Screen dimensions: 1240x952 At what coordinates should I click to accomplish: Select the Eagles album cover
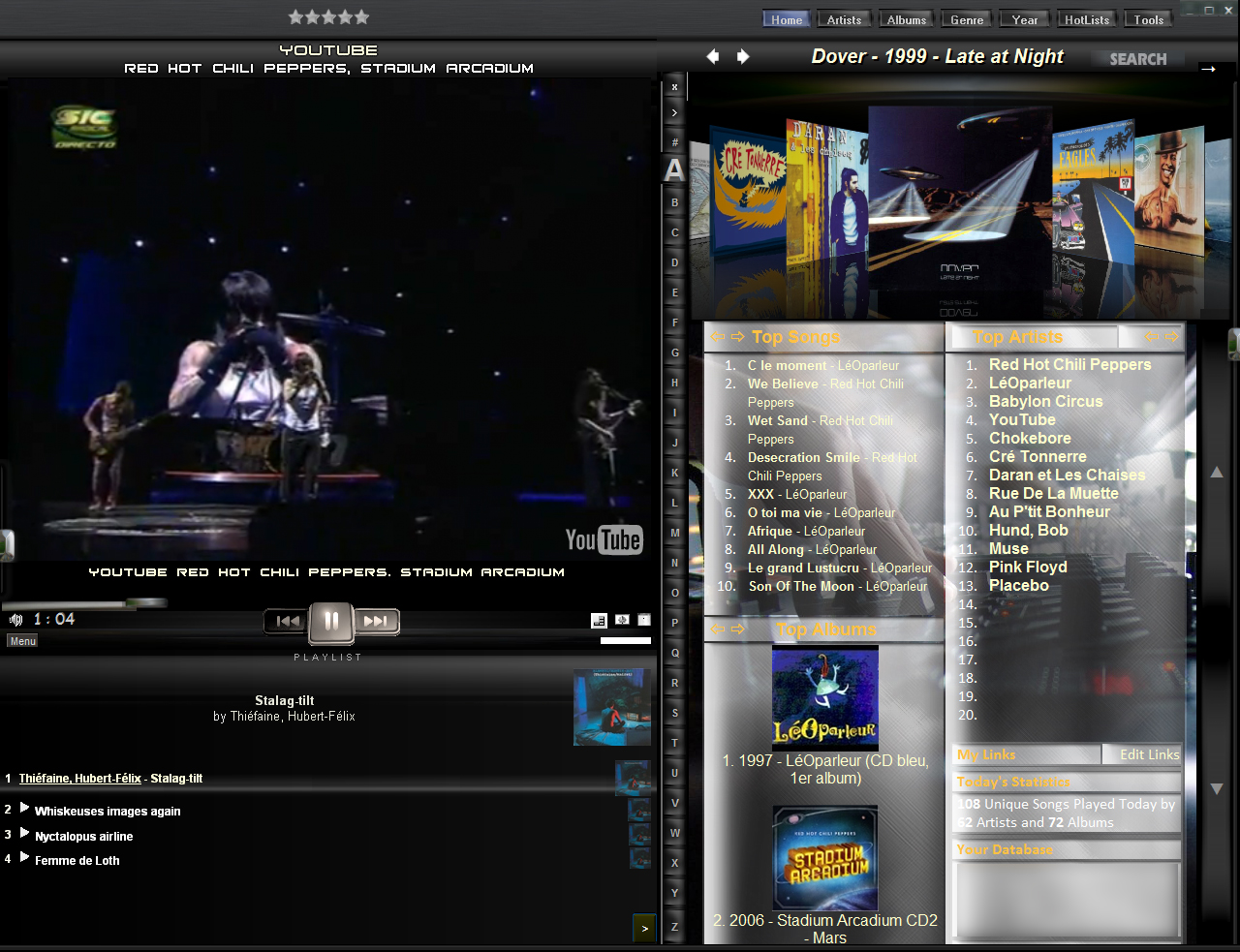point(1093,192)
